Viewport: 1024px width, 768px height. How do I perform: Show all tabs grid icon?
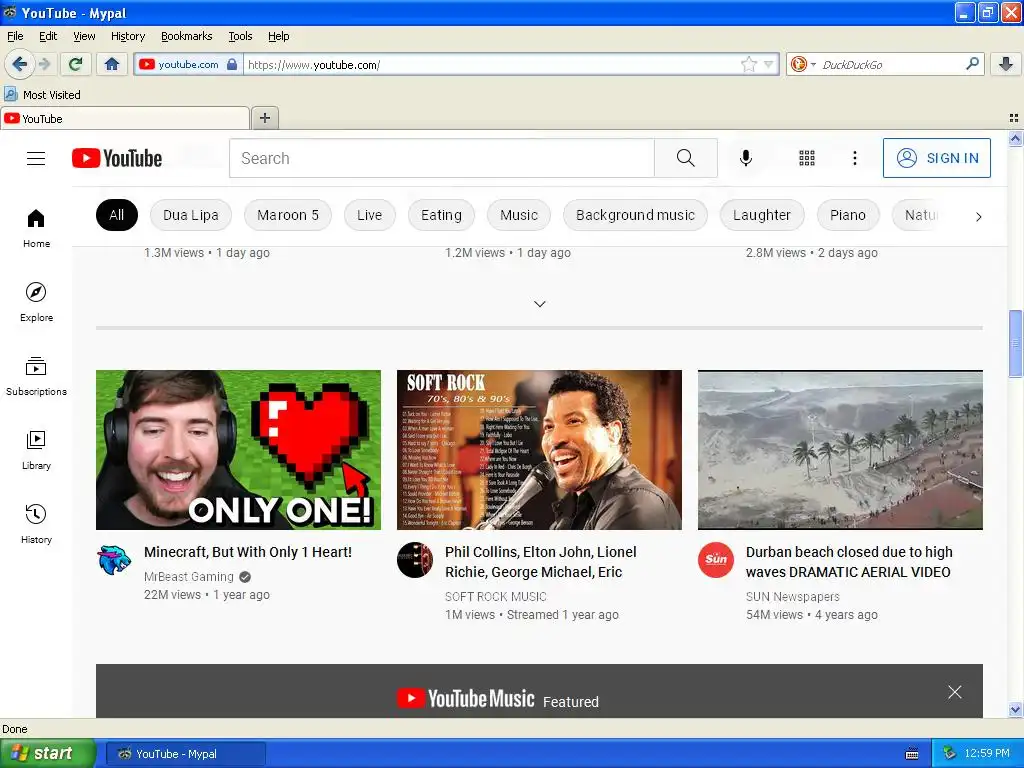point(1014,118)
